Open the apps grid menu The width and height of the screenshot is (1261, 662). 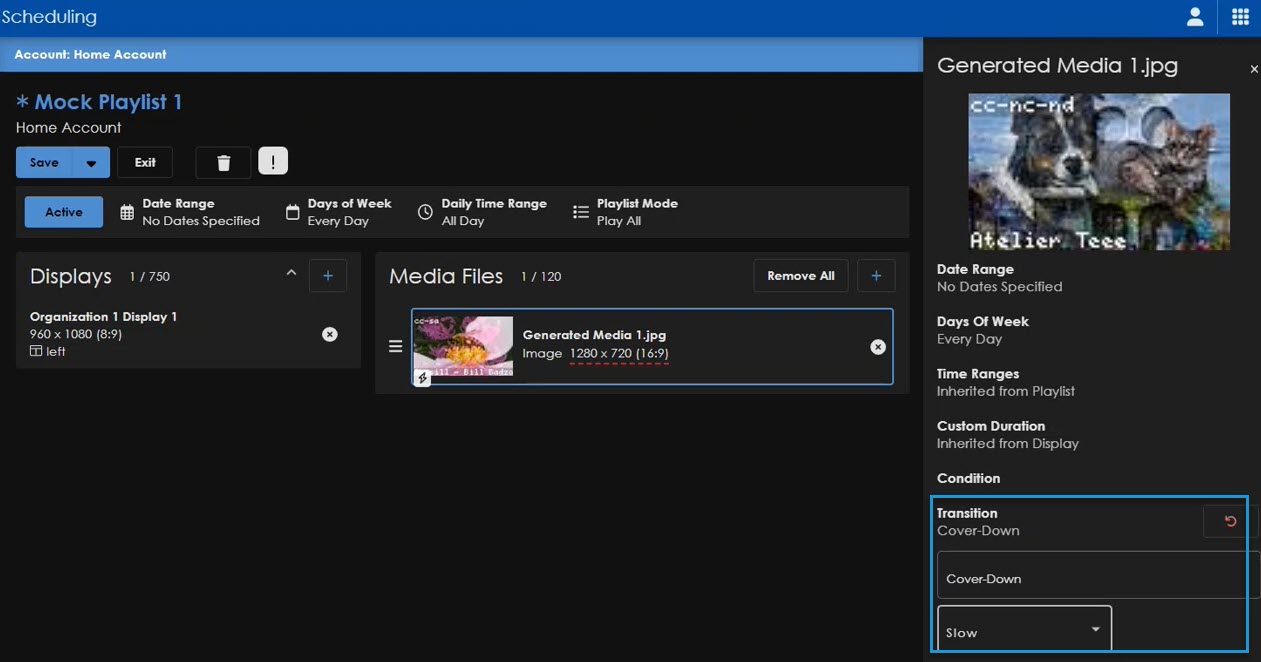point(1240,17)
